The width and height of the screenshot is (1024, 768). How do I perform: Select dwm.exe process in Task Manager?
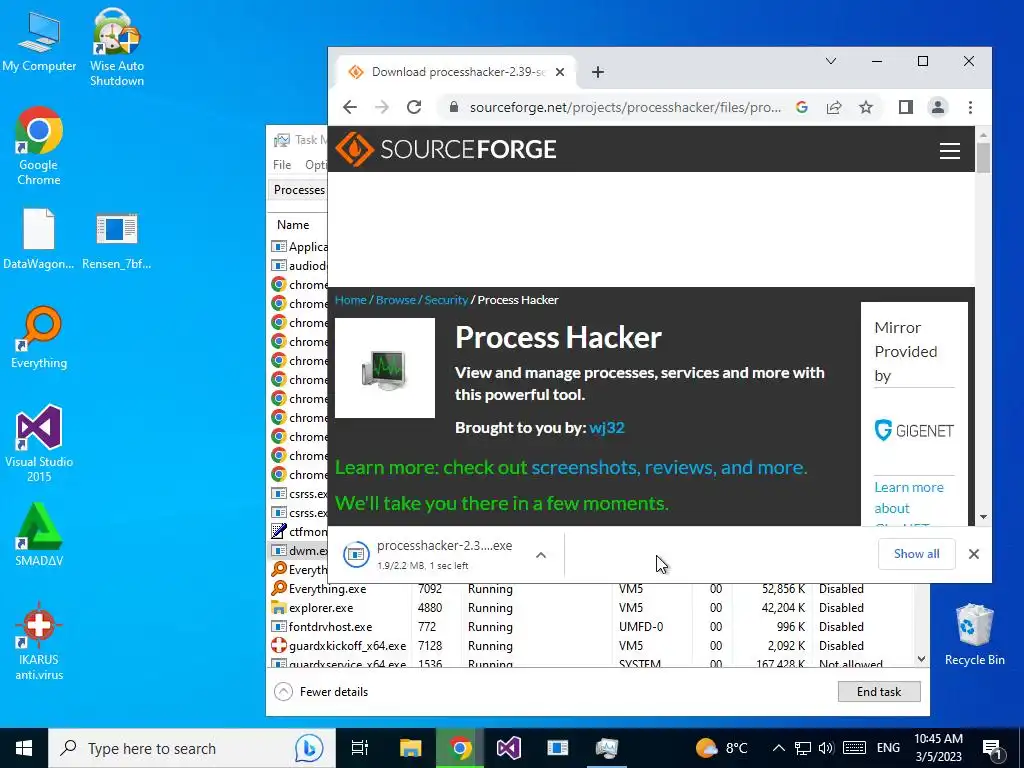[x=298, y=551]
